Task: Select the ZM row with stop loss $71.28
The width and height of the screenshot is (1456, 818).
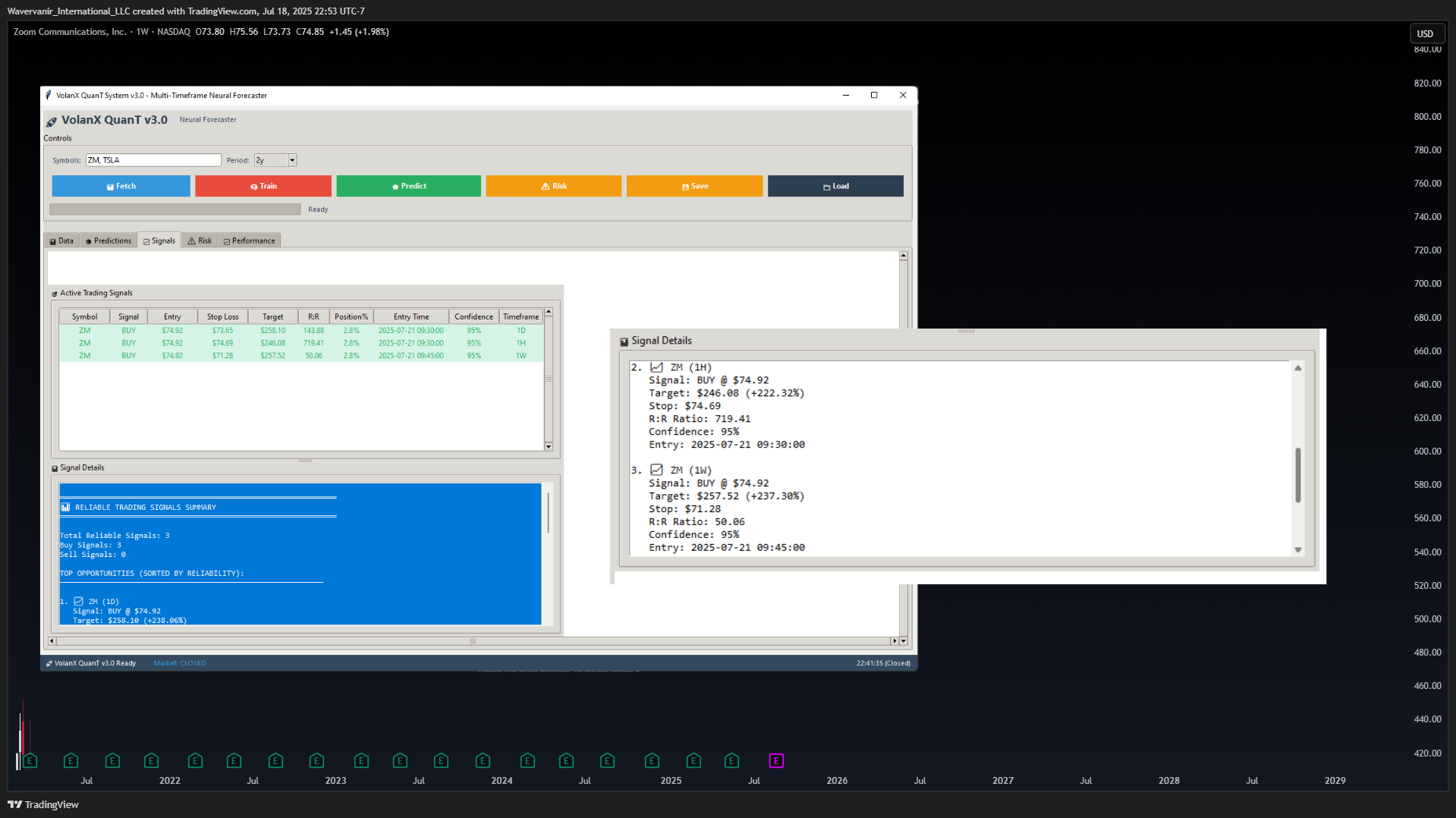Action: point(301,356)
